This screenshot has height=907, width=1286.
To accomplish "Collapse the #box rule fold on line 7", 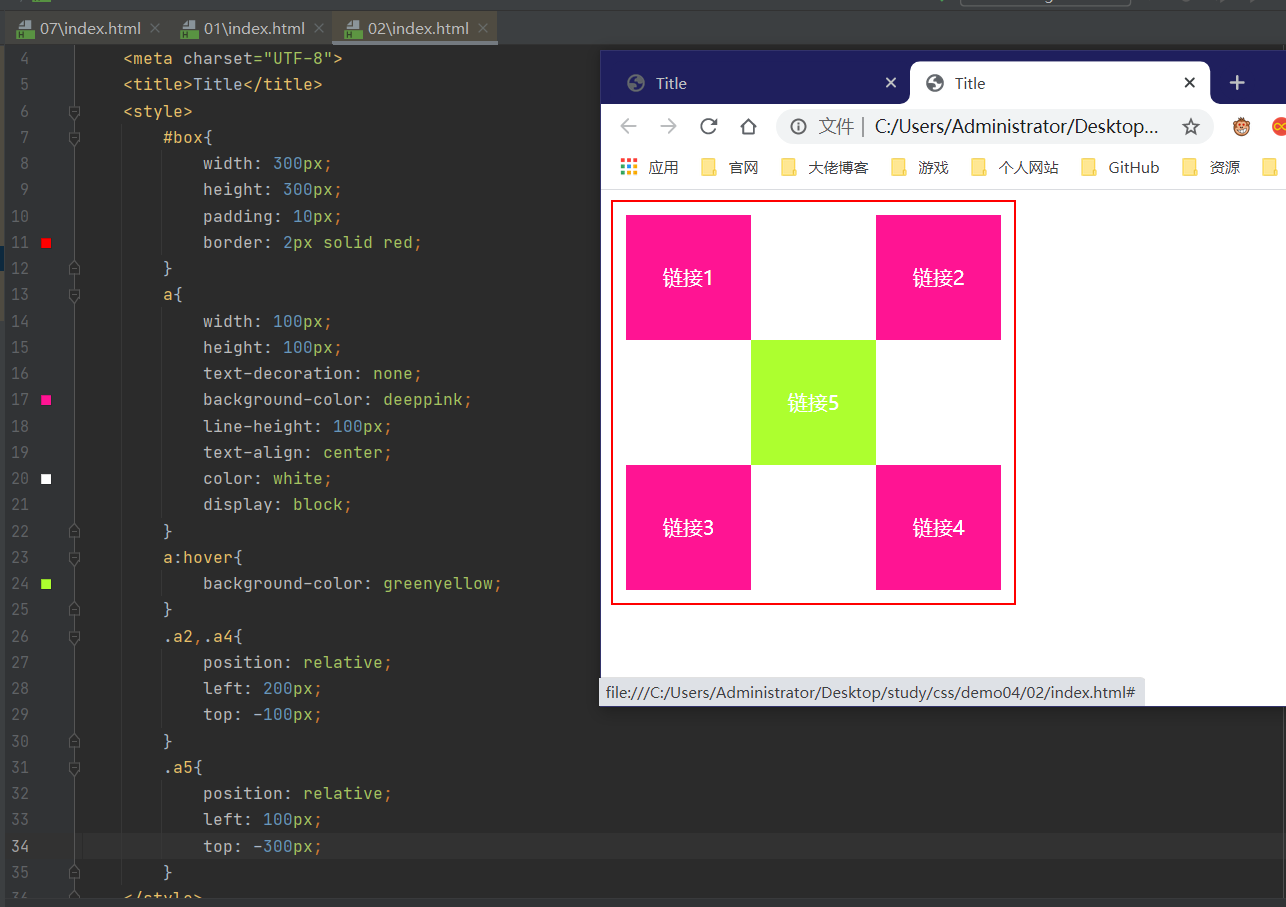I will pyautogui.click(x=74, y=137).
